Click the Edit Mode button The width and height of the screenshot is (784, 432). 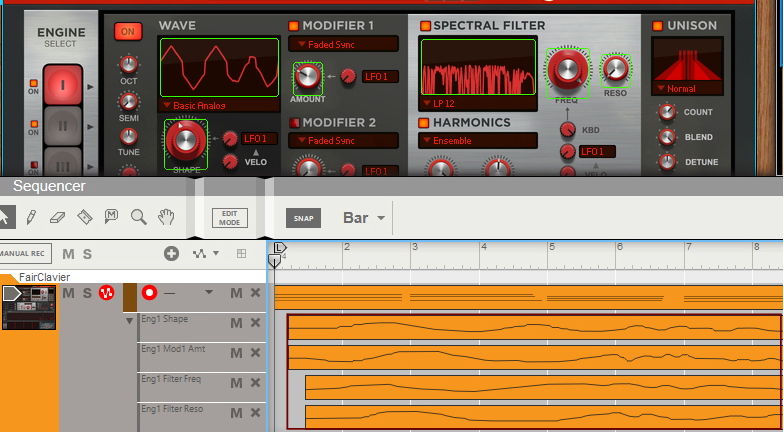tap(229, 218)
